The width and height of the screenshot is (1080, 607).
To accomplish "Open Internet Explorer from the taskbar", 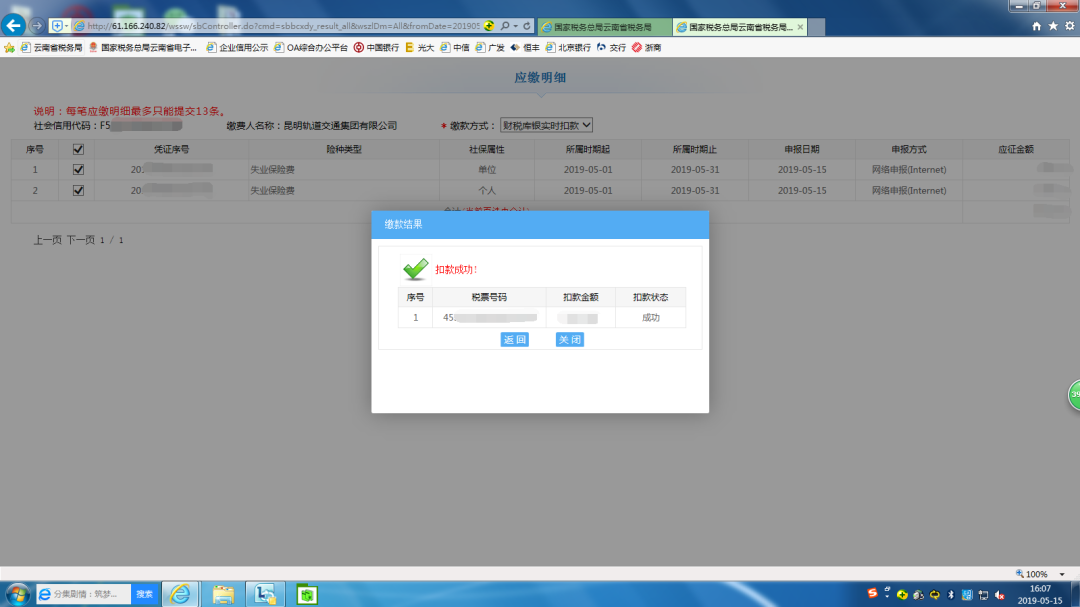I will (x=180, y=594).
